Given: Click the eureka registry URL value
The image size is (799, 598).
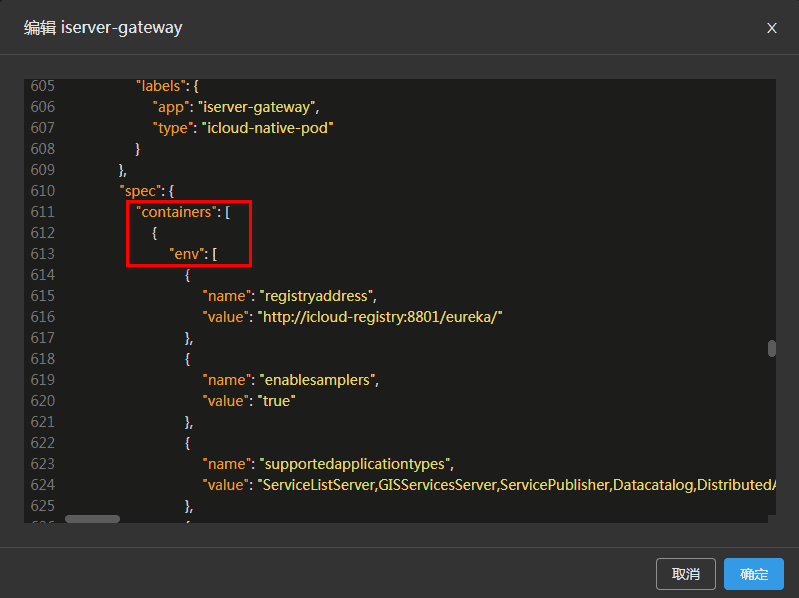Looking at the screenshot, I should click(x=380, y=317).
